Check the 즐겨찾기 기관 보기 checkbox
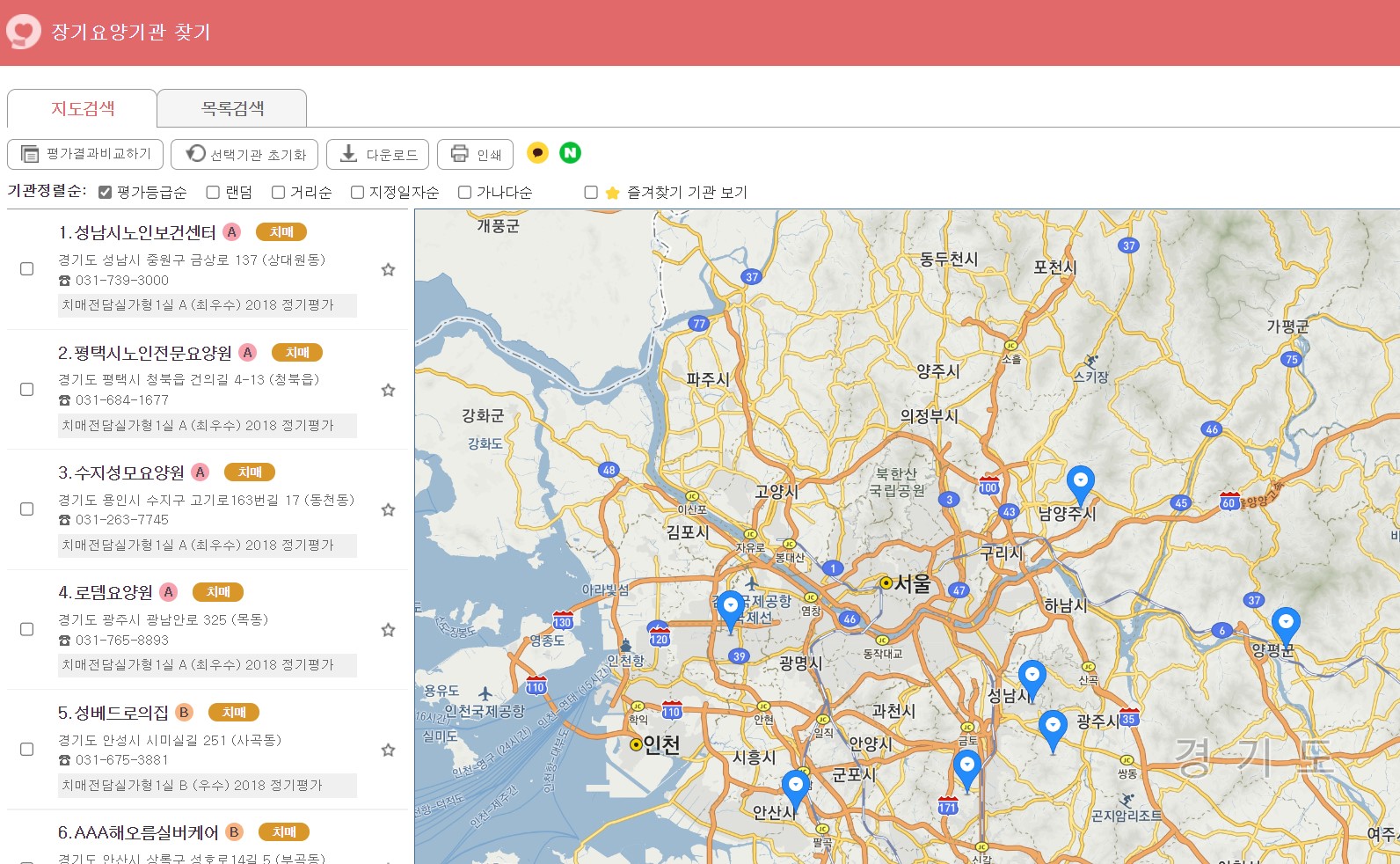Viewport: 1400px width, 864px height. (591, 193)
